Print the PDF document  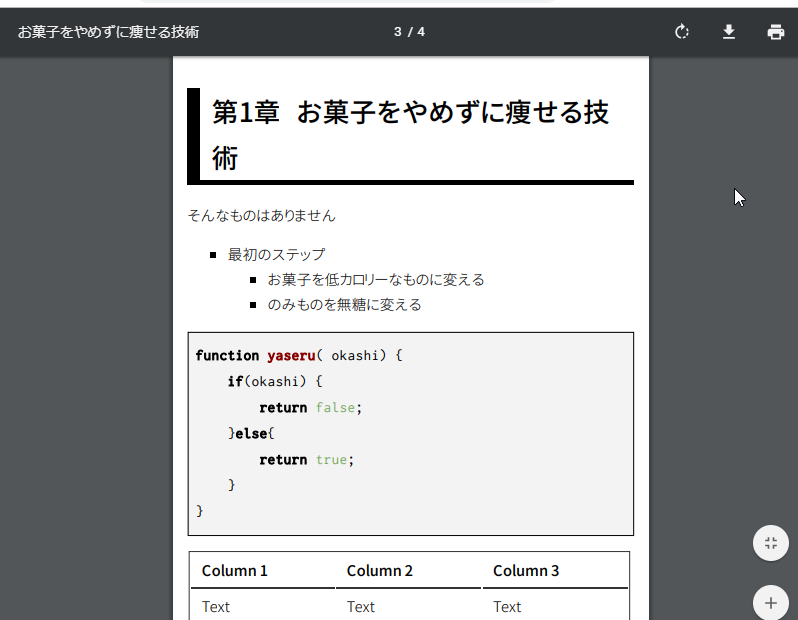click(x=776, y=32)
